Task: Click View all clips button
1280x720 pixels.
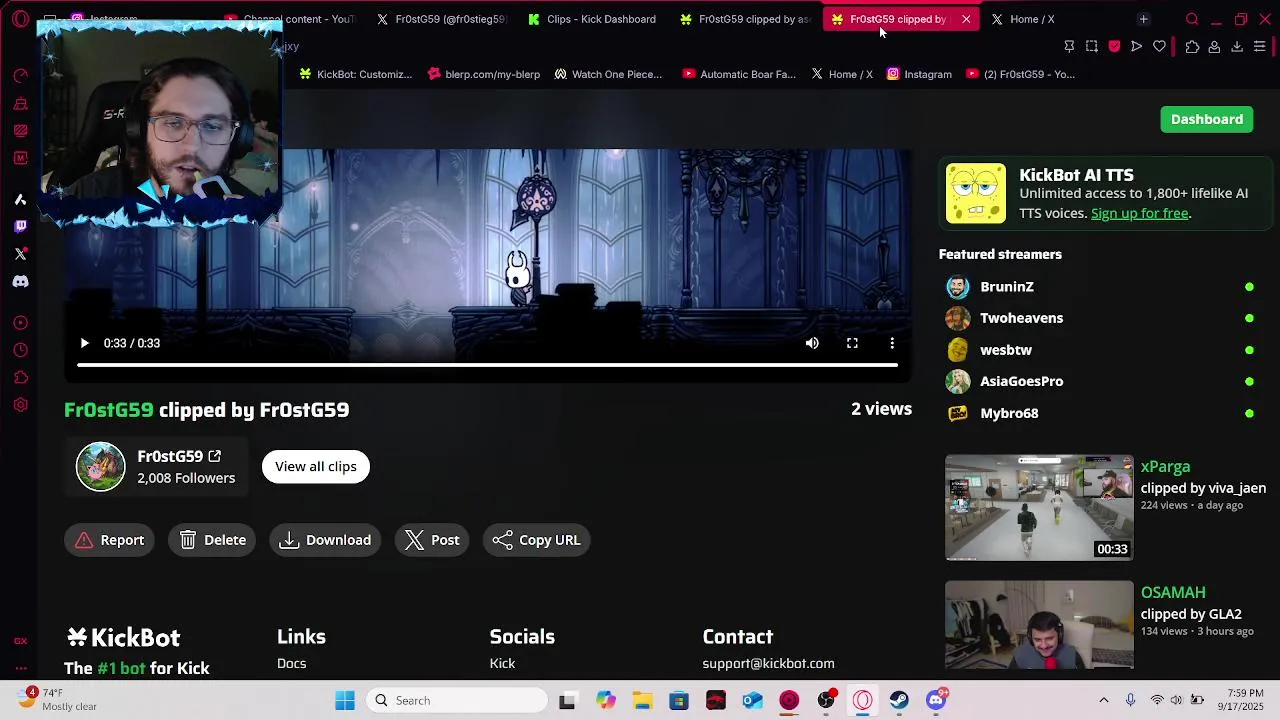Action: [x=316, y=467]
